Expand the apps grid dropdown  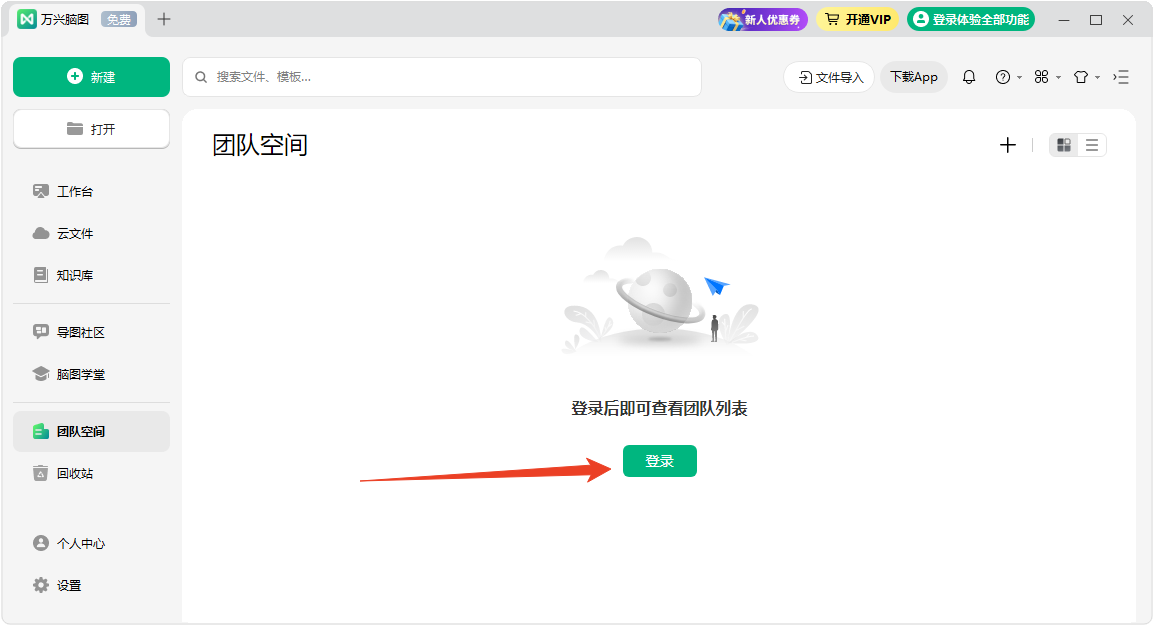[x=1046, y=77]
